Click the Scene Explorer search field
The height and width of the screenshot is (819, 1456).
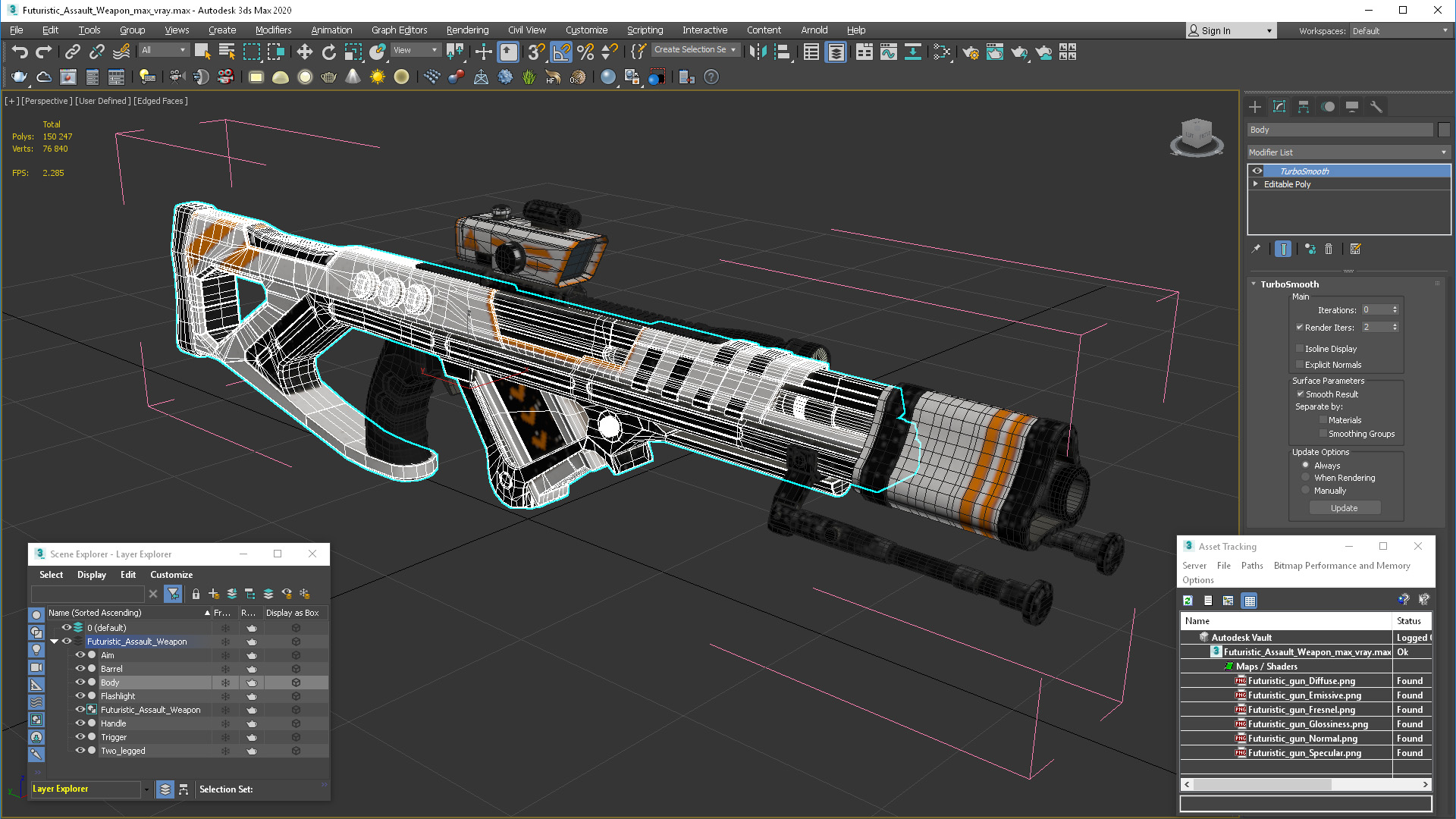pyautogui.click(x=87, y=594)
